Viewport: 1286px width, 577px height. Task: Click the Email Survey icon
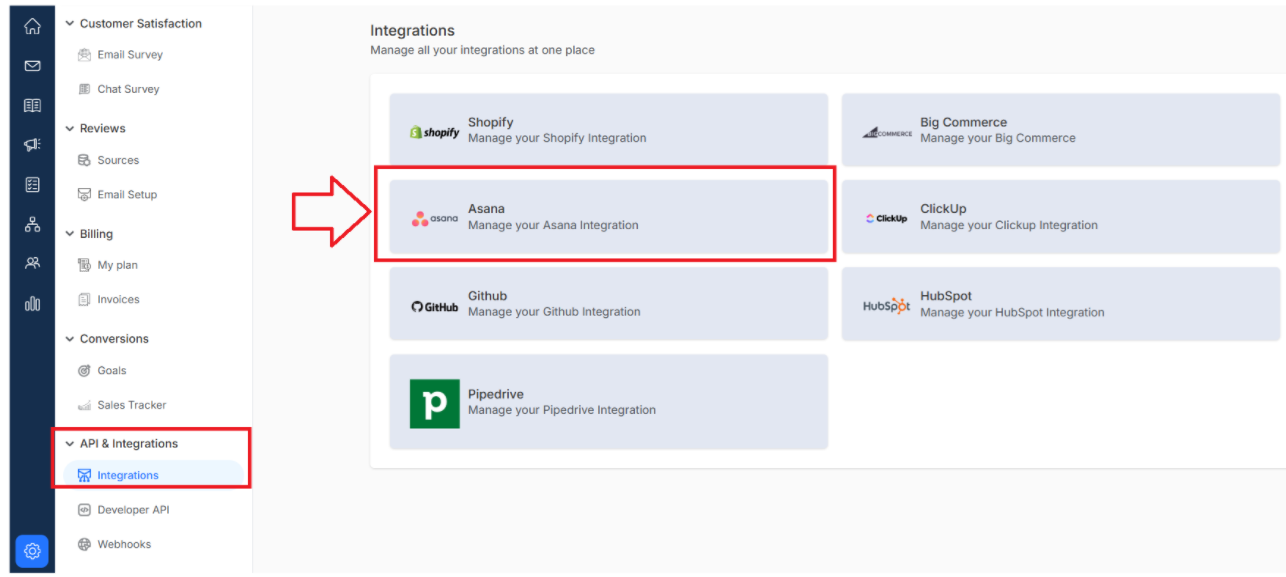pyautogui.click(x=85, y=55)
